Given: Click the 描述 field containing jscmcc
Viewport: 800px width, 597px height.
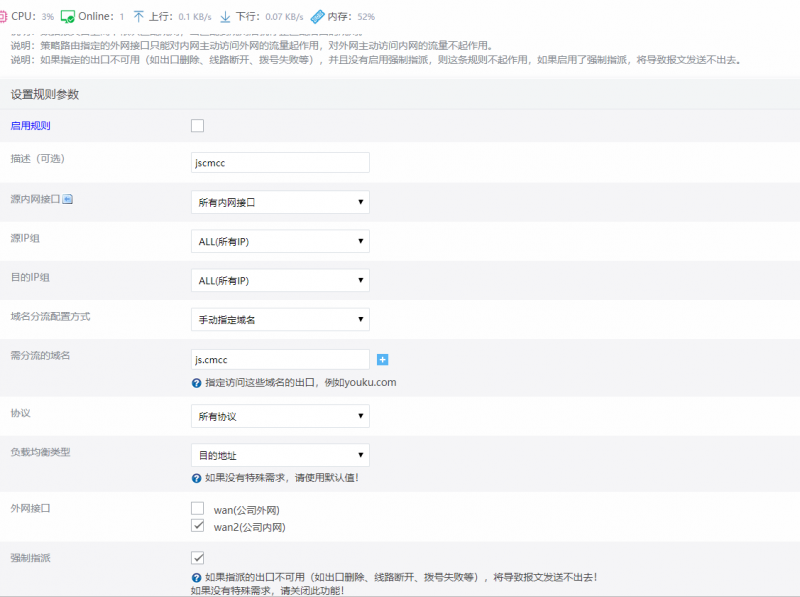Looking at the screenshot, I should coord(280,162).
